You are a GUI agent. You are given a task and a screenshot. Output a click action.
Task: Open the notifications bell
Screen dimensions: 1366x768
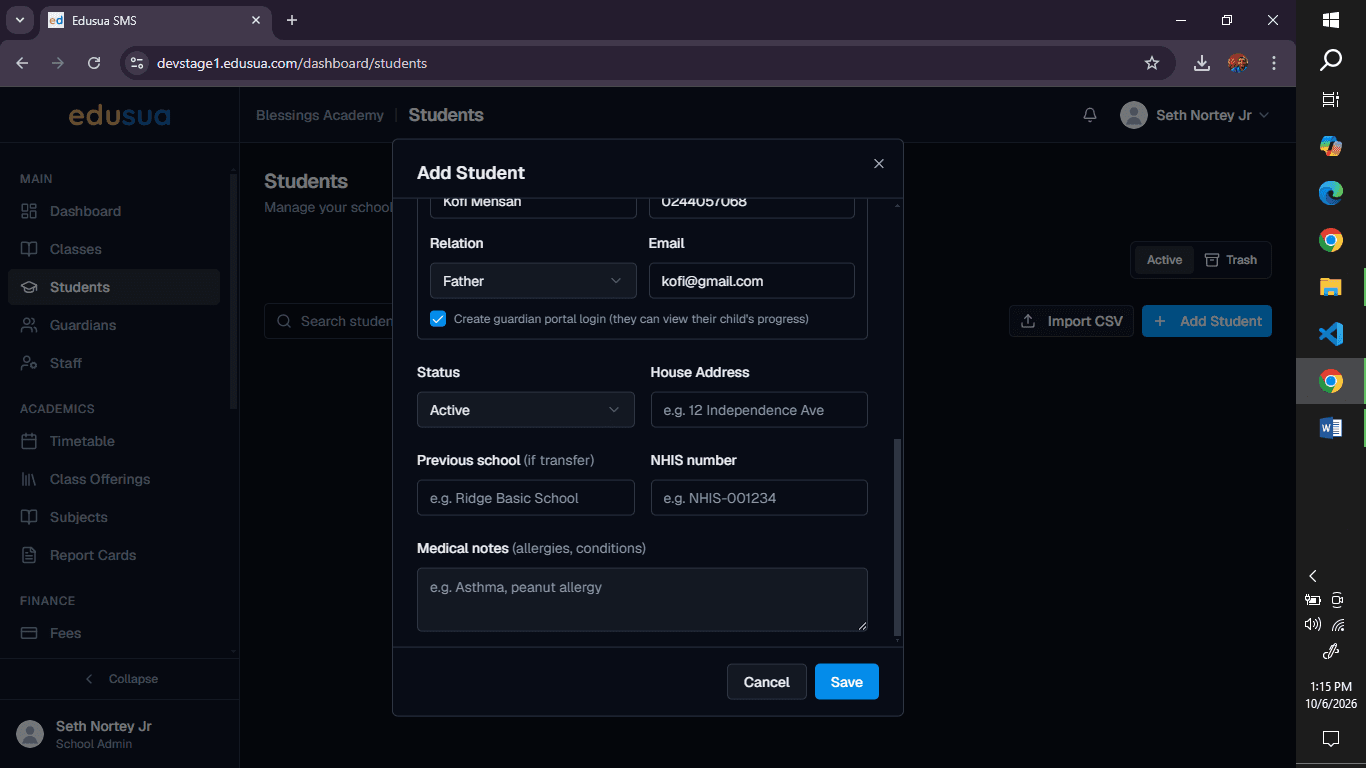pyautogui.click(x=1090, y=115)
